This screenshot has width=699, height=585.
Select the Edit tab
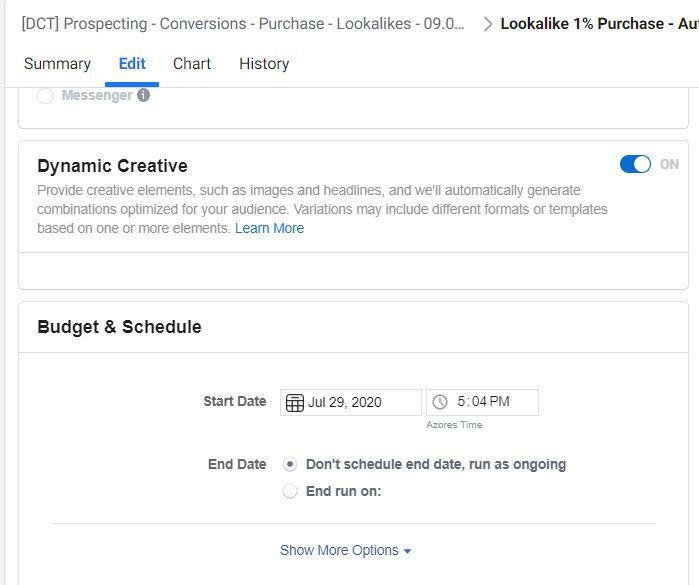coord(132,64)
